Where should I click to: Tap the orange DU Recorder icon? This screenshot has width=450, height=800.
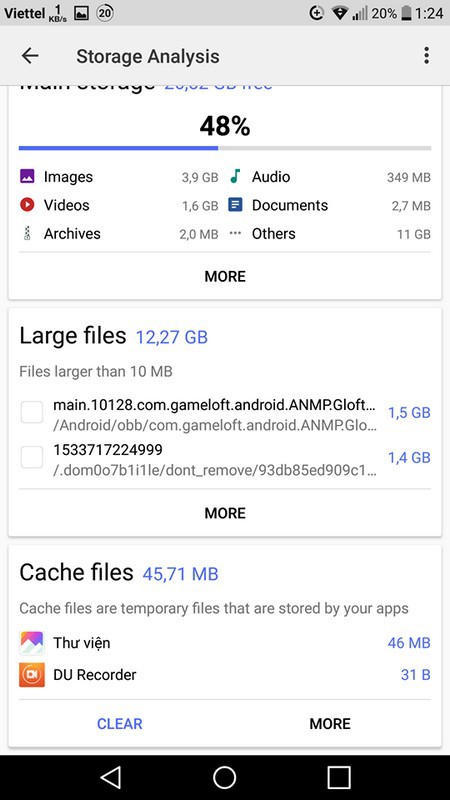[32, 674]
